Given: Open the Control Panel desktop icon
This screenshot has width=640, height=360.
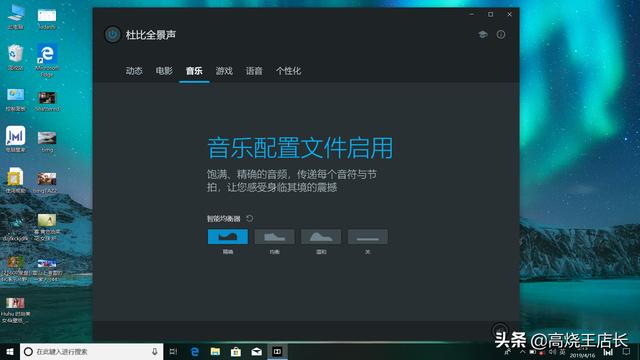Looking at the screenshot, I should (x=16, y=99).
